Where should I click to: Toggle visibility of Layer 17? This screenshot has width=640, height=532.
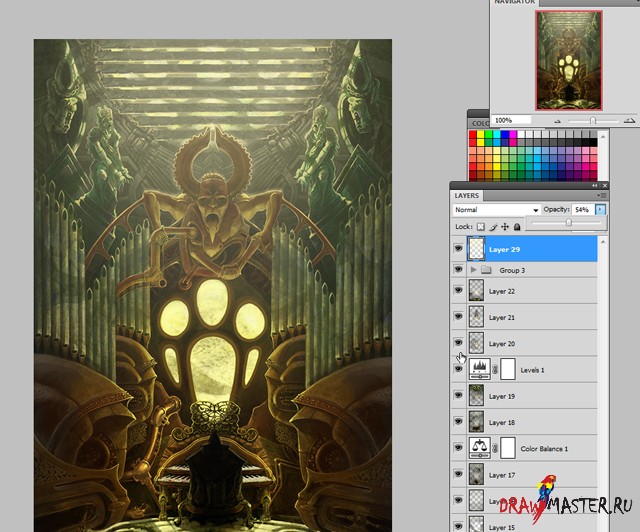[x=459, y=474]
